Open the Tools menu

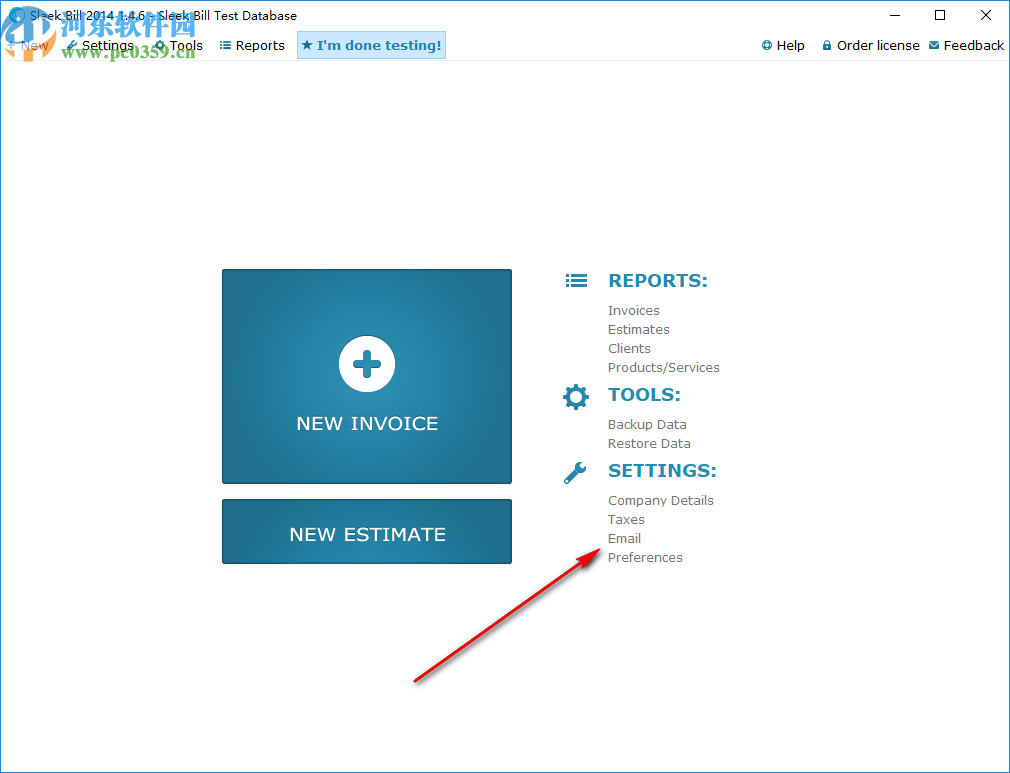179,46
